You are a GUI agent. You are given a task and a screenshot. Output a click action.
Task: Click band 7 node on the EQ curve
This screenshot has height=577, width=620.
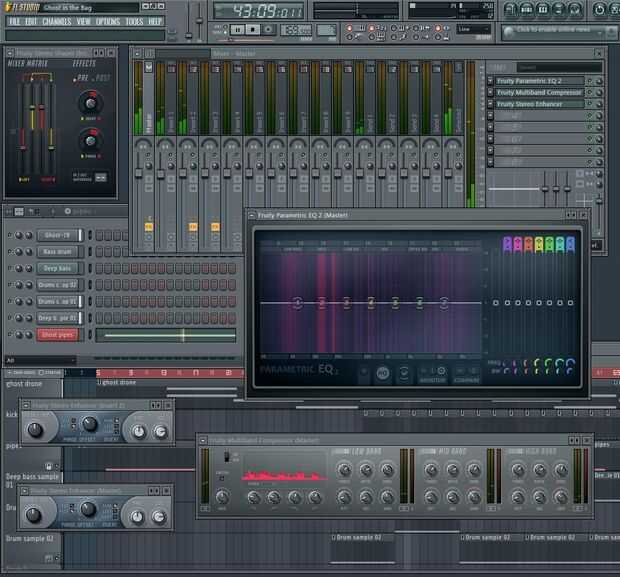pos(444,303)
